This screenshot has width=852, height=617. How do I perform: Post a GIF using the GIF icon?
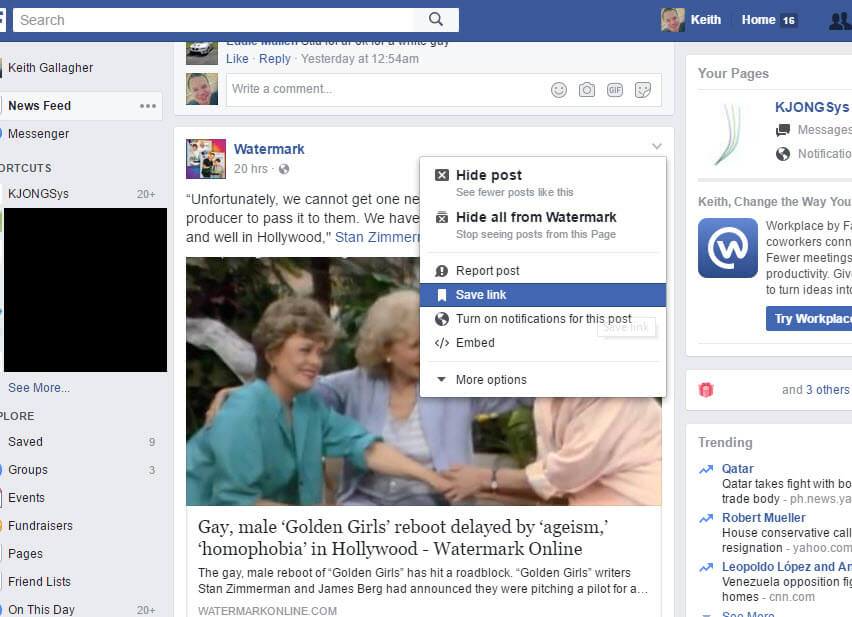[x=615, y=90]
